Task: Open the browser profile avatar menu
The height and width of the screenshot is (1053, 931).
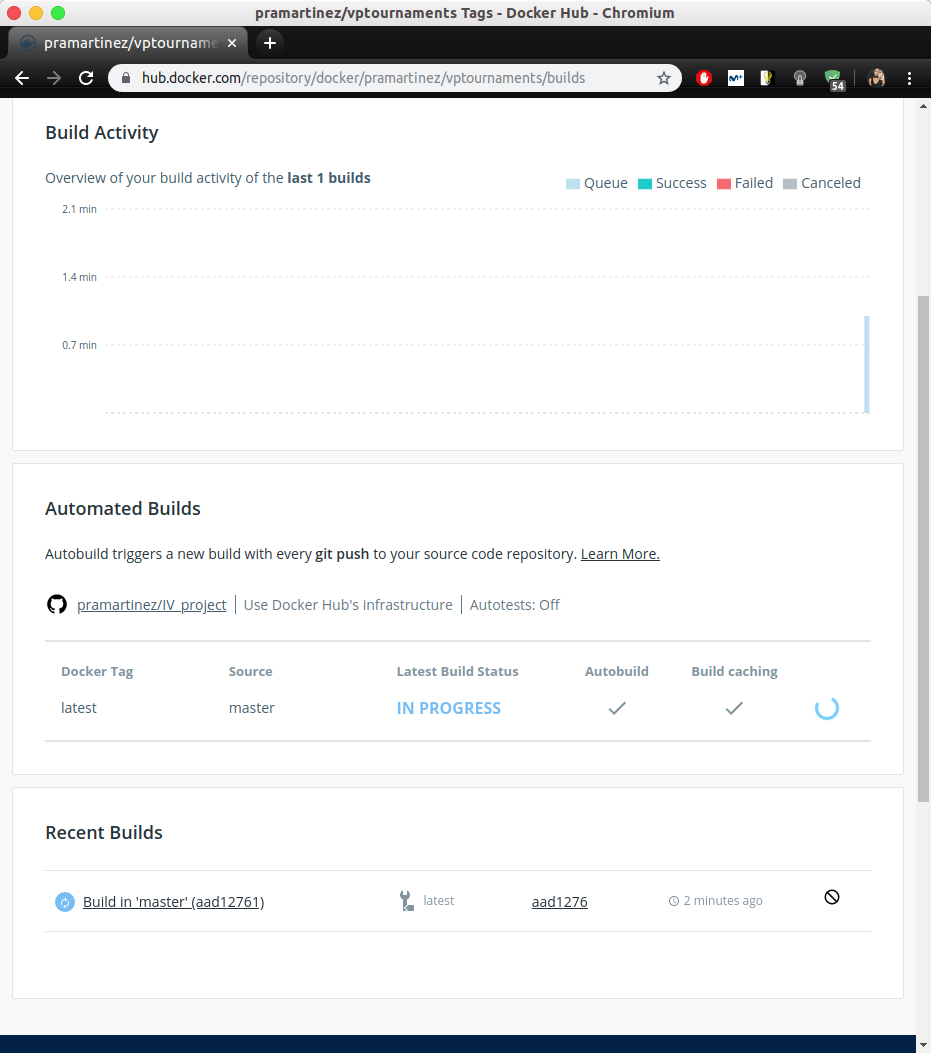Action: click(876, 77)
